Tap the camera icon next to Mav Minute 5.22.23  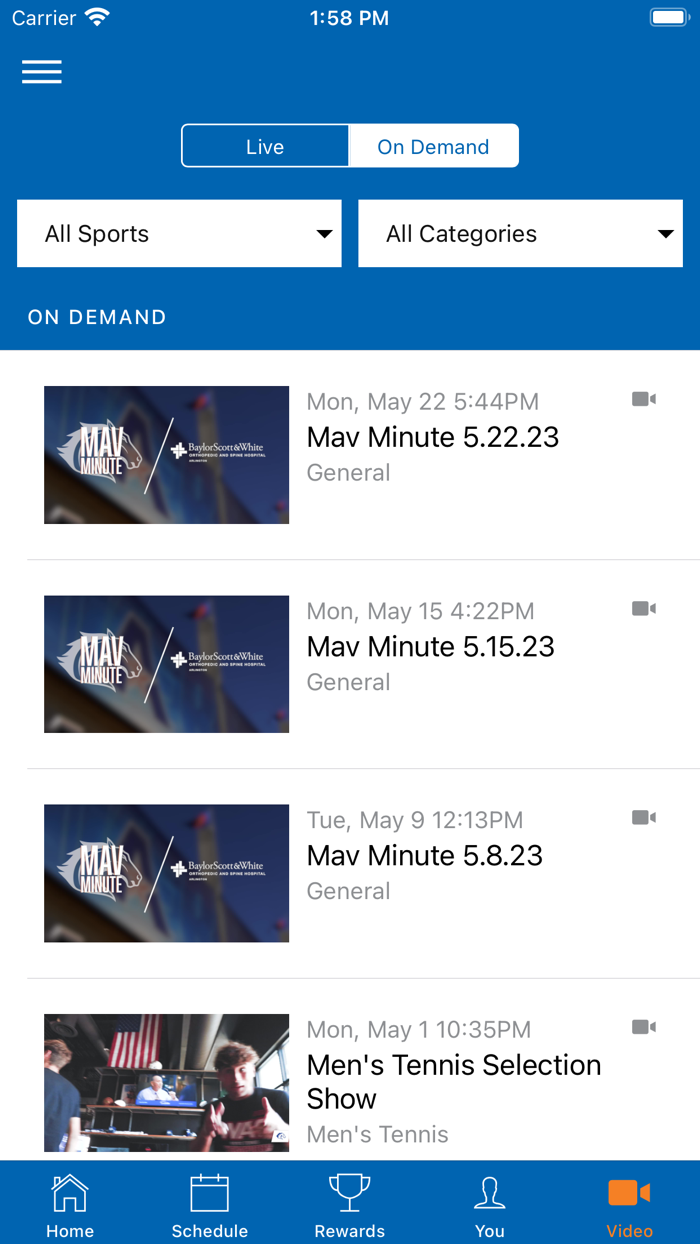click(x=645, y=397)
